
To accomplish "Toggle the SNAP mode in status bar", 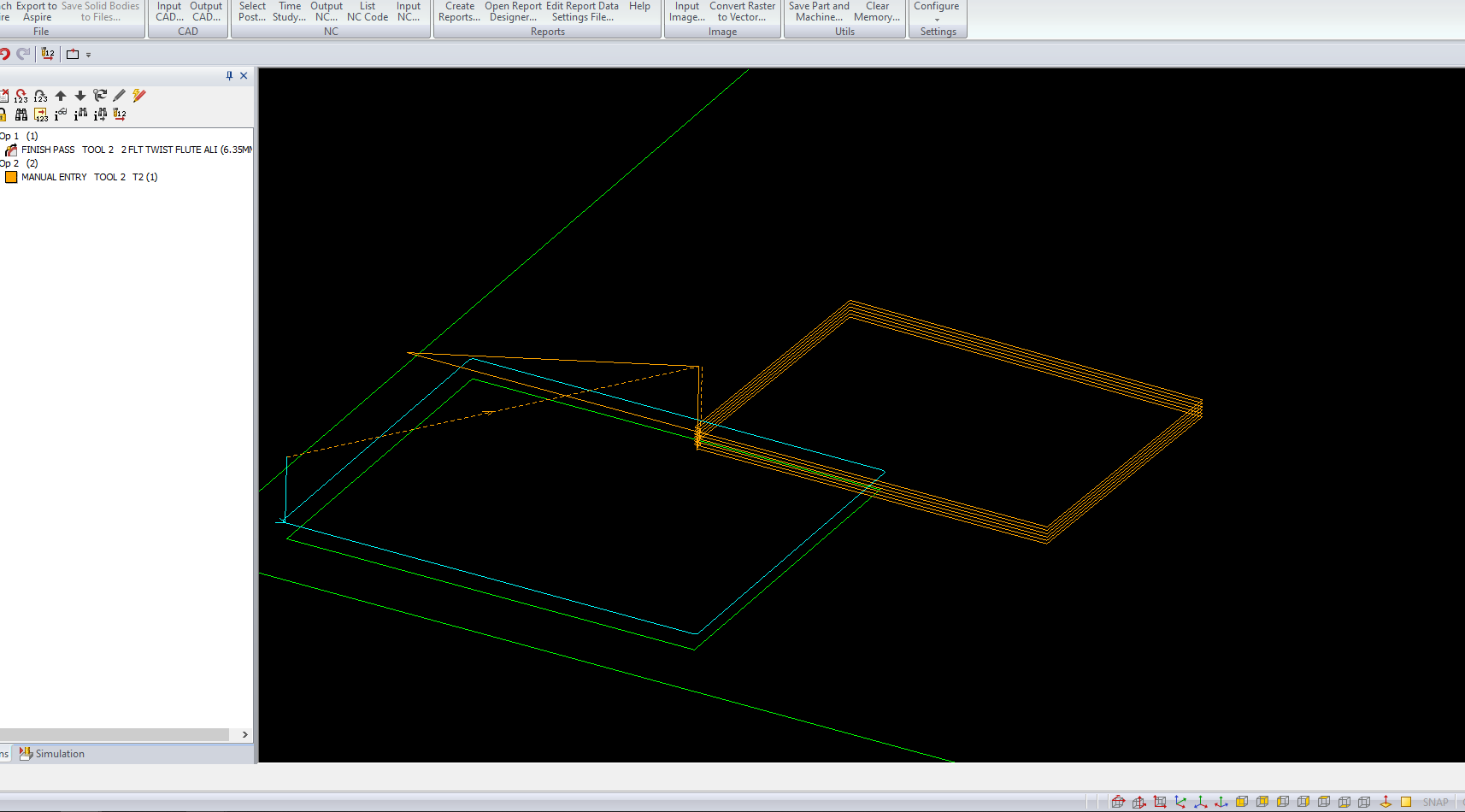I will [1435, 802].
